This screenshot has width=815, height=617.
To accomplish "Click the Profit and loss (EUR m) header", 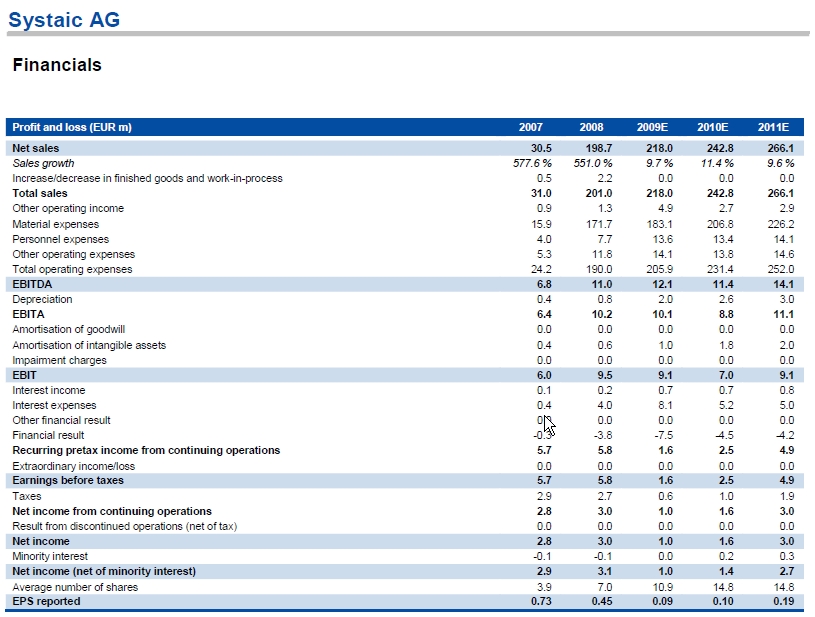I will pos(72,127).
